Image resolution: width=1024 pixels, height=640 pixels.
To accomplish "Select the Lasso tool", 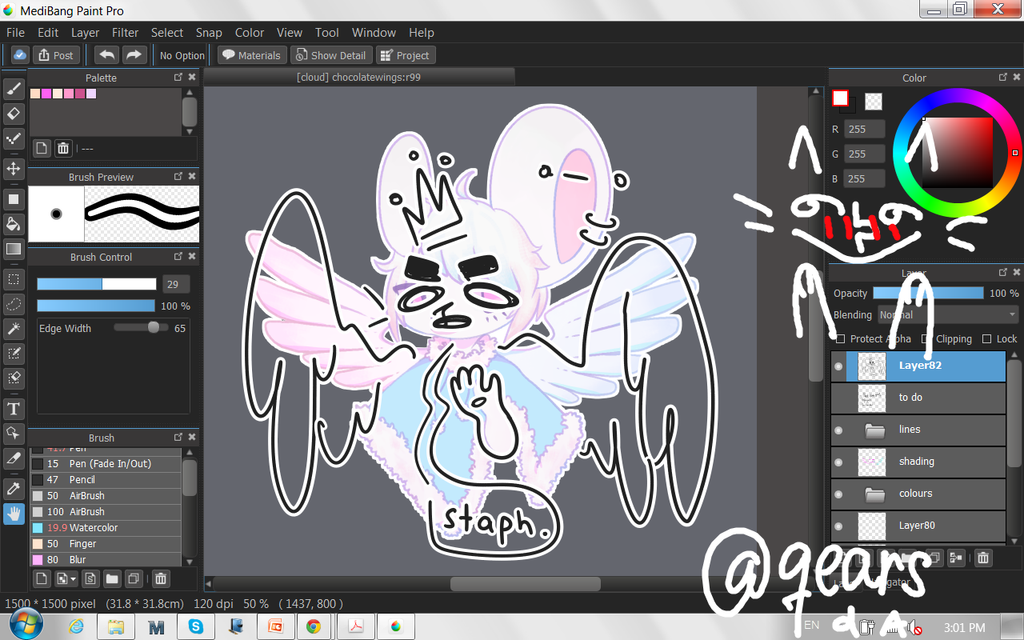I will pos(14,304).
